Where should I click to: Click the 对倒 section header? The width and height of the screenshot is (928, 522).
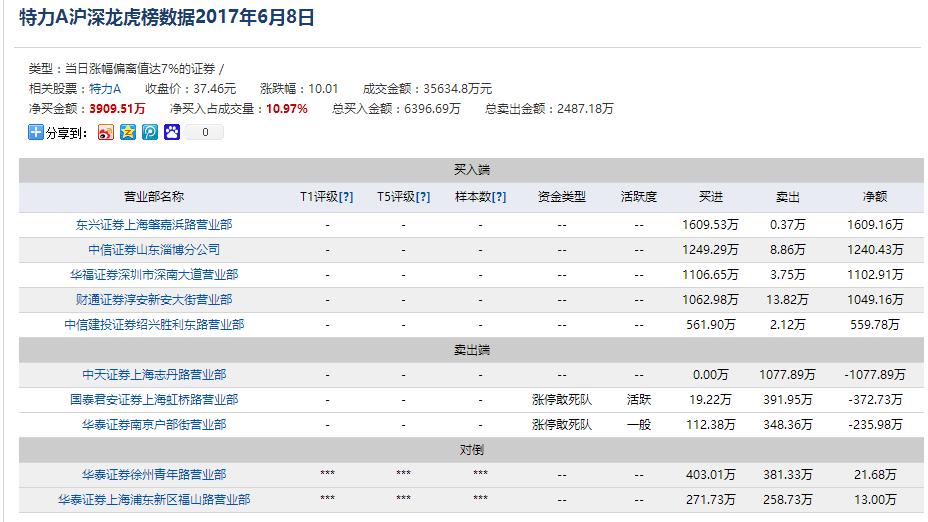[x=472, y=450]
